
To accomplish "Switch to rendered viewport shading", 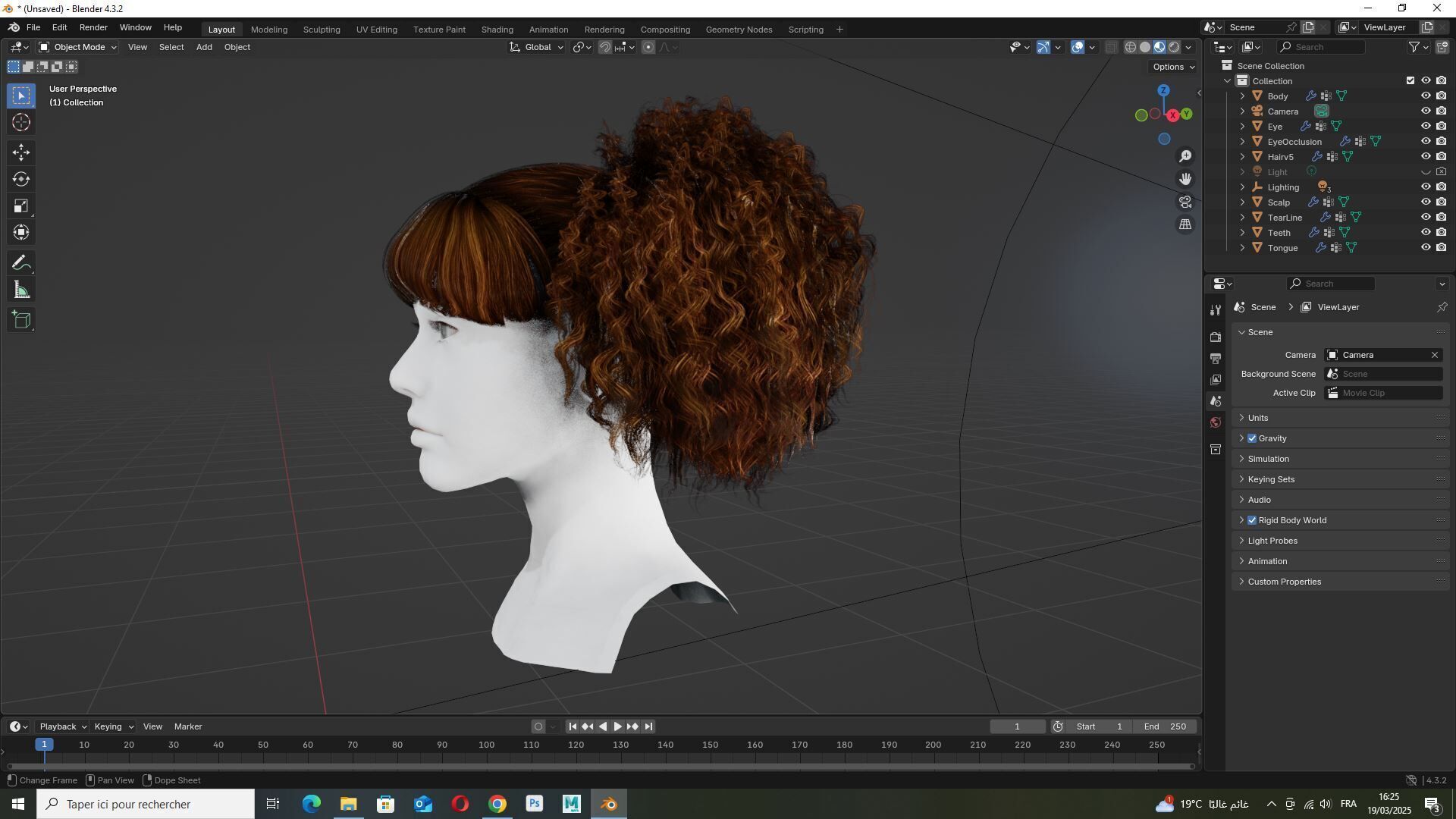I will click(x=1174, y=47).
